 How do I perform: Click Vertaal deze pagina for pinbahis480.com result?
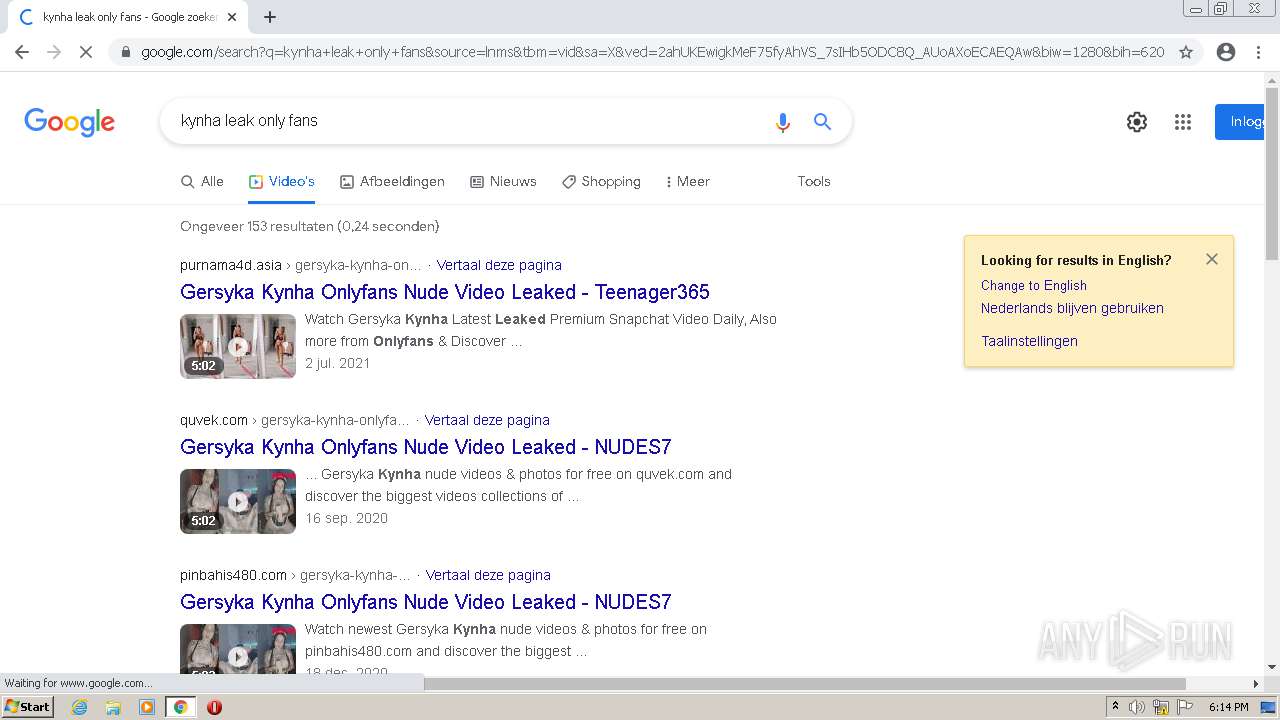pyautogui.click(x=488, y=575)
